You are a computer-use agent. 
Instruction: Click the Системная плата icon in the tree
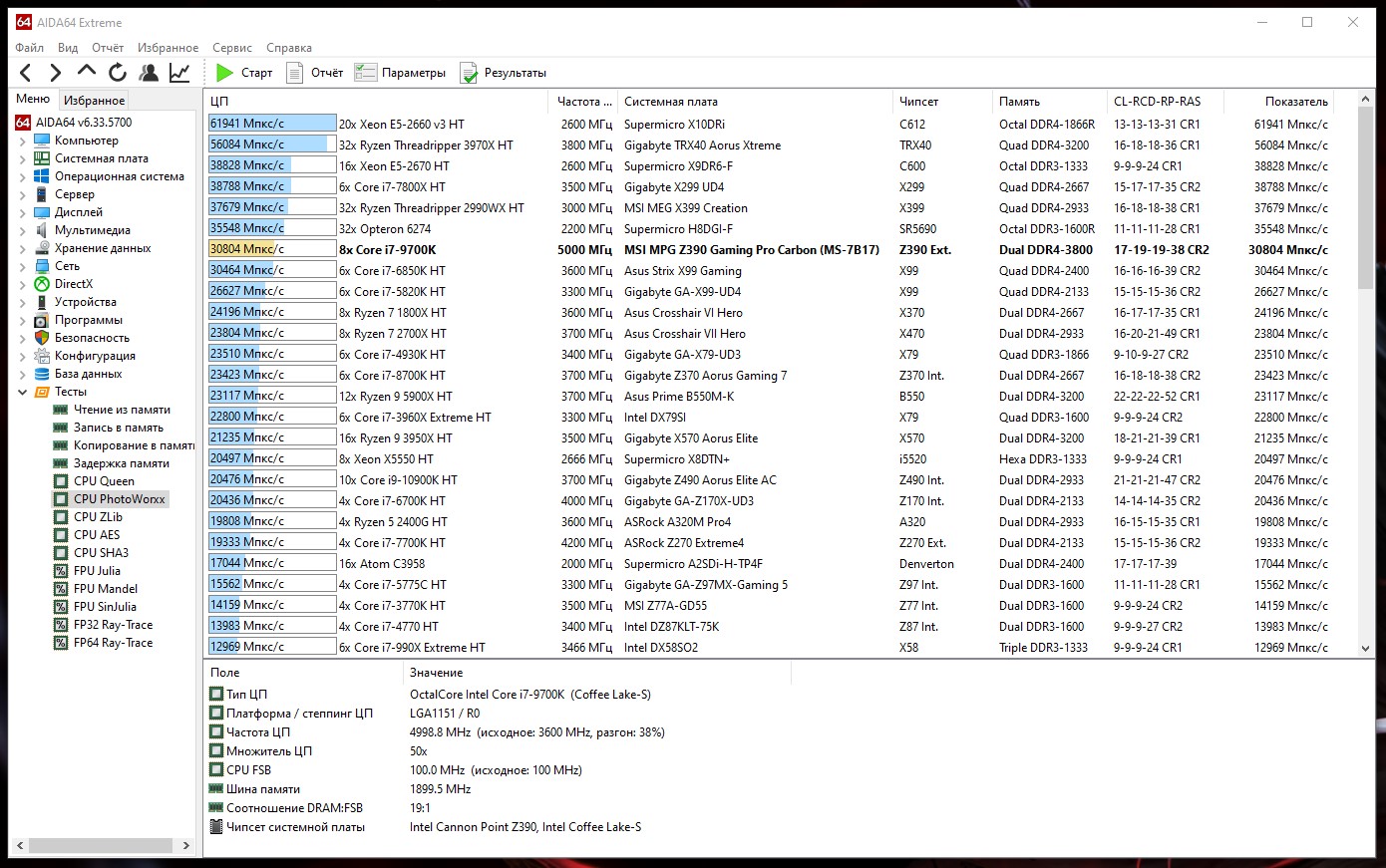pos(42,158)
